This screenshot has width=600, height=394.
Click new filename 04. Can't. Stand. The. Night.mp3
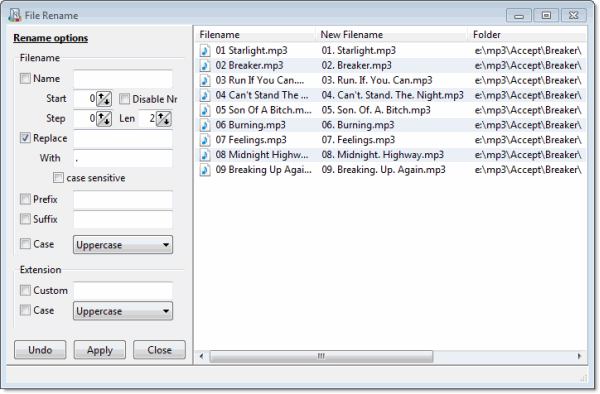click(393, 95)
